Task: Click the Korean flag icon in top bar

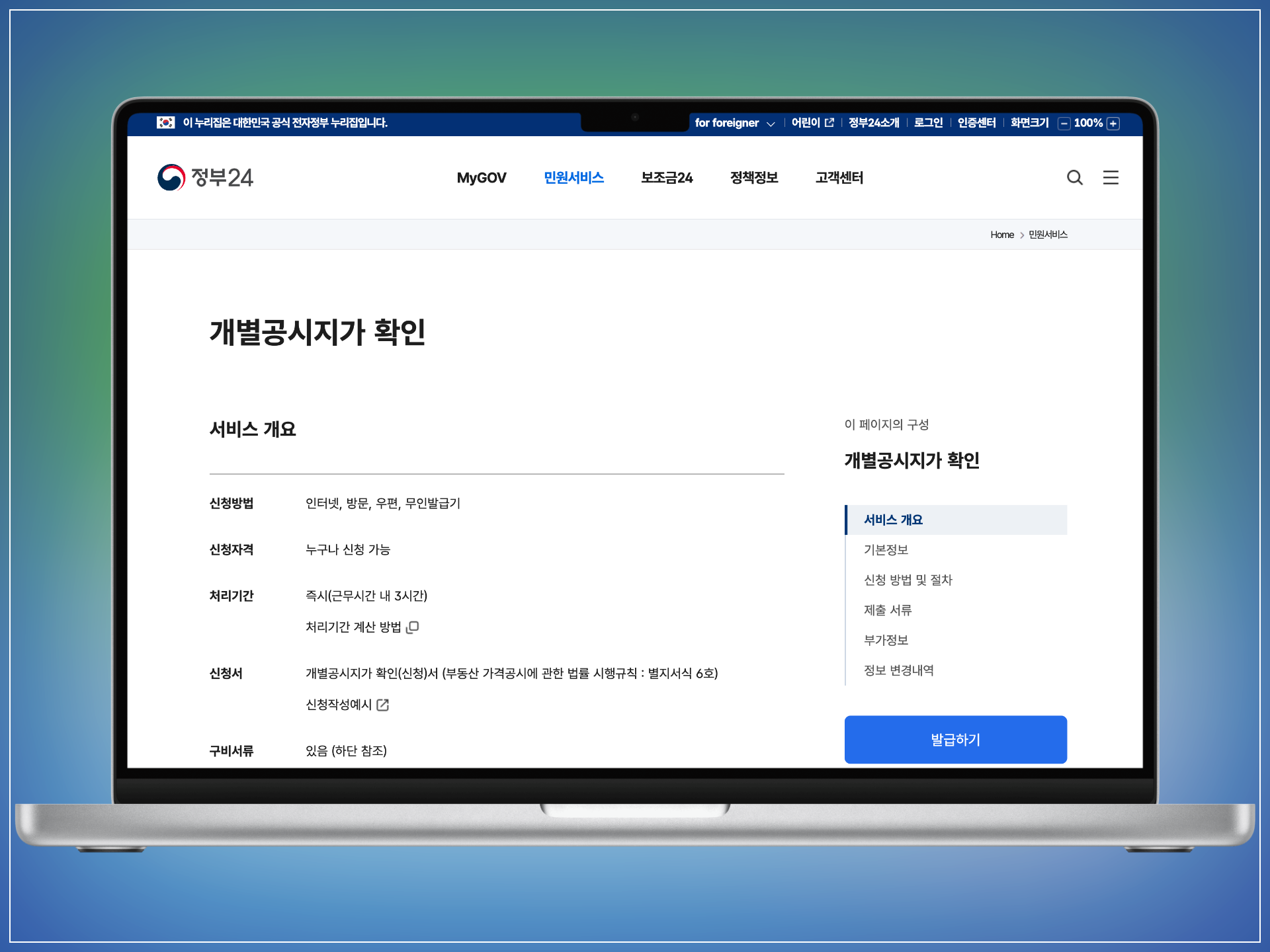Action: click(x=165, y=122)
